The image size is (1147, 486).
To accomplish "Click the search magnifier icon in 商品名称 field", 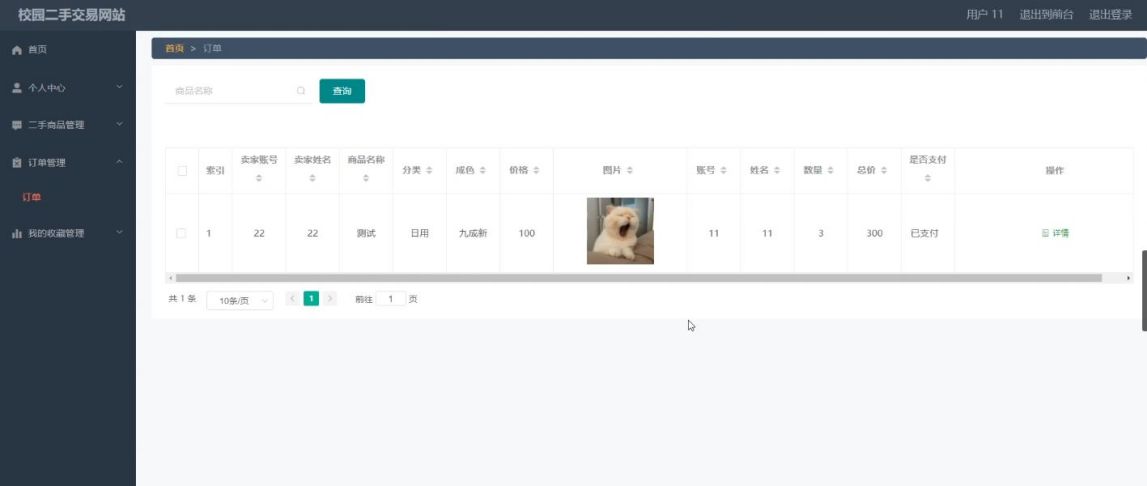I will (x=301, y=91).
